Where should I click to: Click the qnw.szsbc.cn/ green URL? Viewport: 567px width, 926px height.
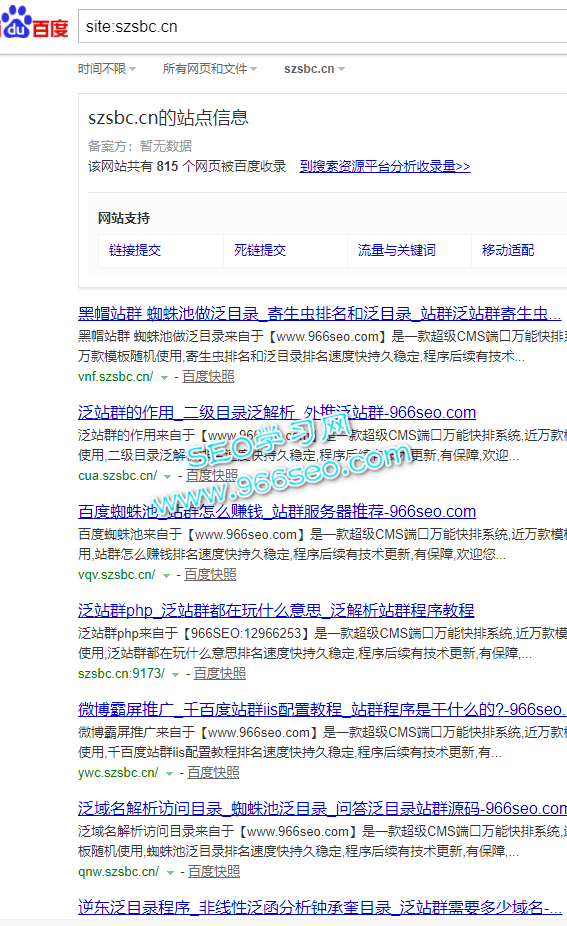pyautogui.click(x=118, y=872)
